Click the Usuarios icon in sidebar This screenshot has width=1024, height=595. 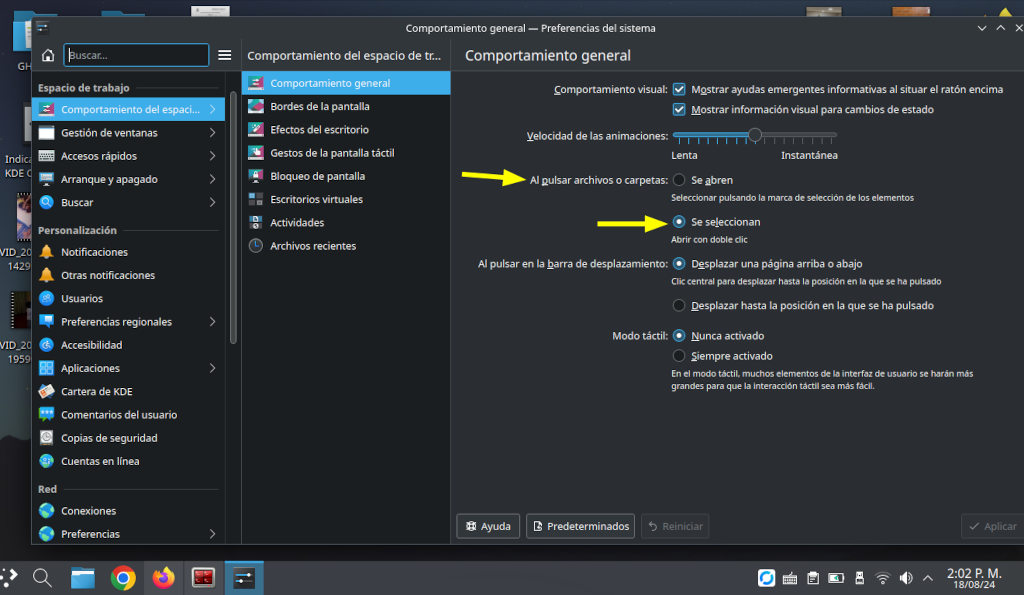pos(46,298)
